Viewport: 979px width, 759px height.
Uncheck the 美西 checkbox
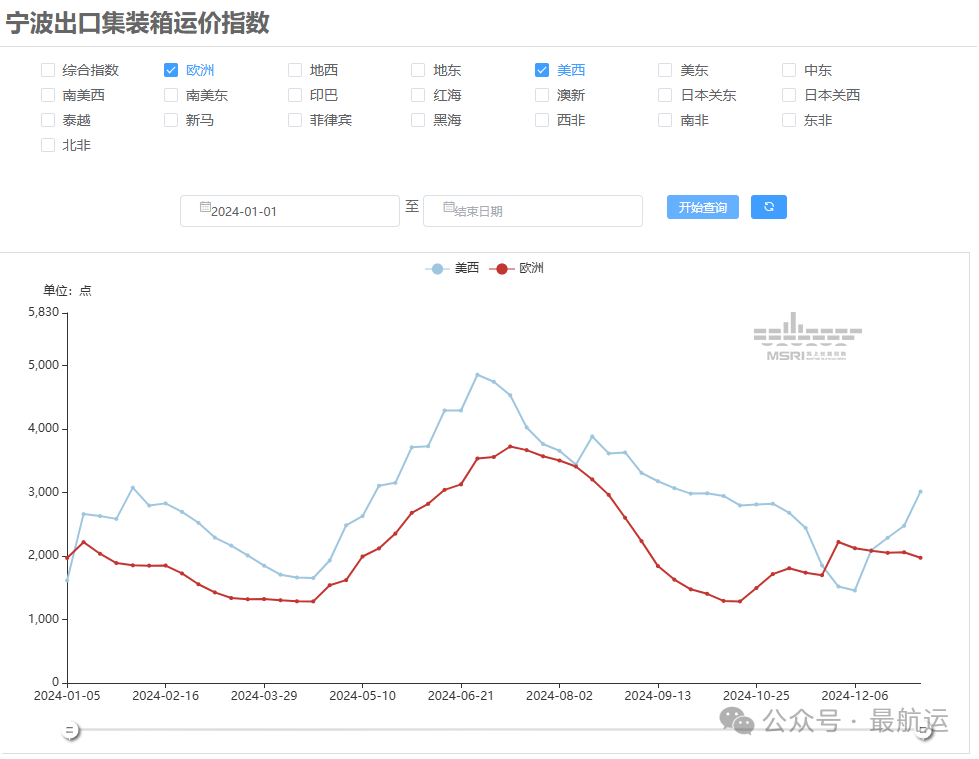[542, 70]
